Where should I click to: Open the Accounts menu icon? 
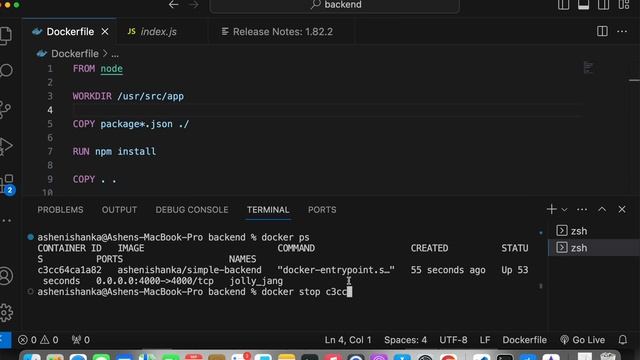[6, 276]
